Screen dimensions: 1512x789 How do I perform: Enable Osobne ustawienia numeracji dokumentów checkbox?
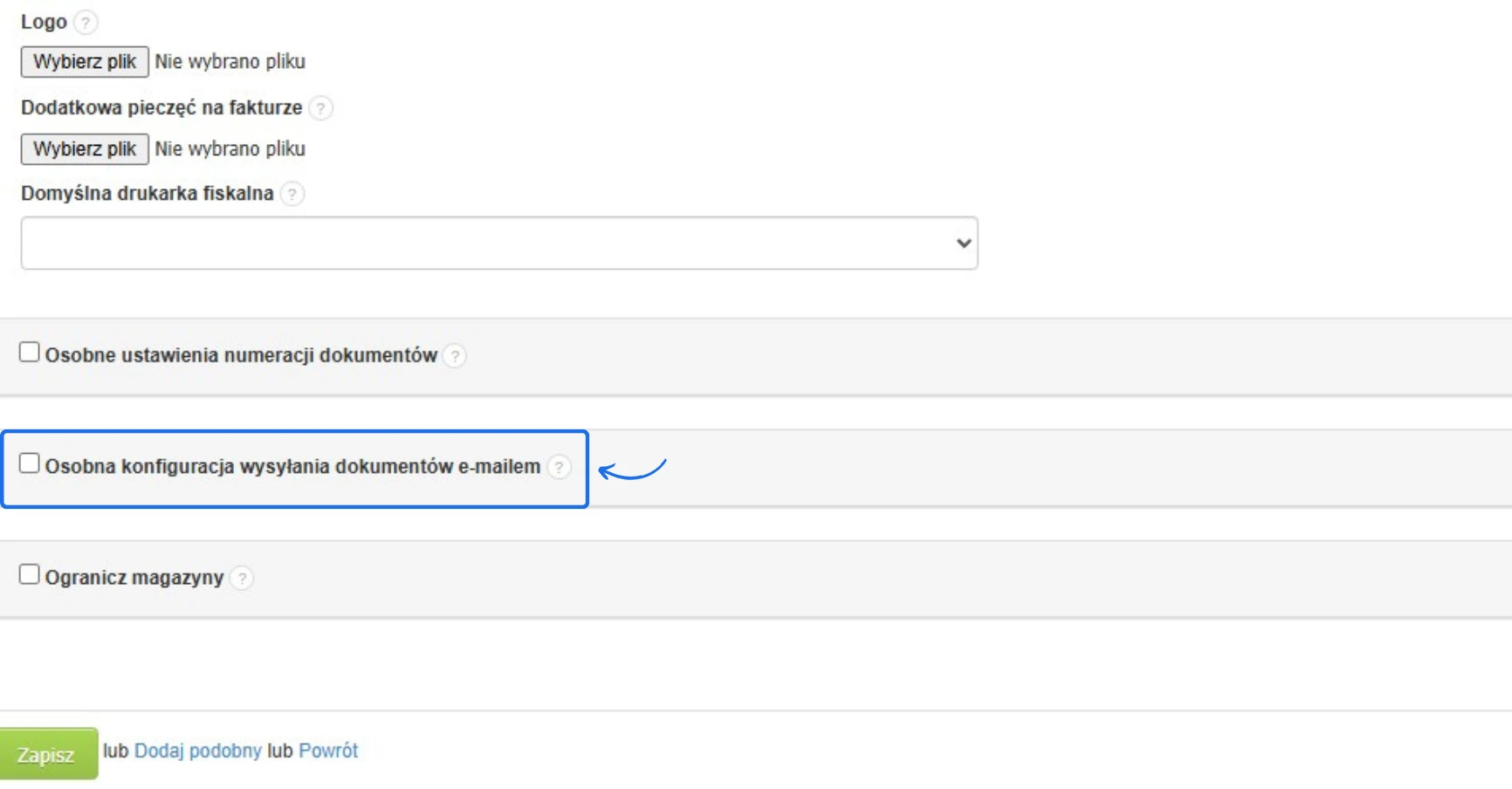click(x=30, y=353)
